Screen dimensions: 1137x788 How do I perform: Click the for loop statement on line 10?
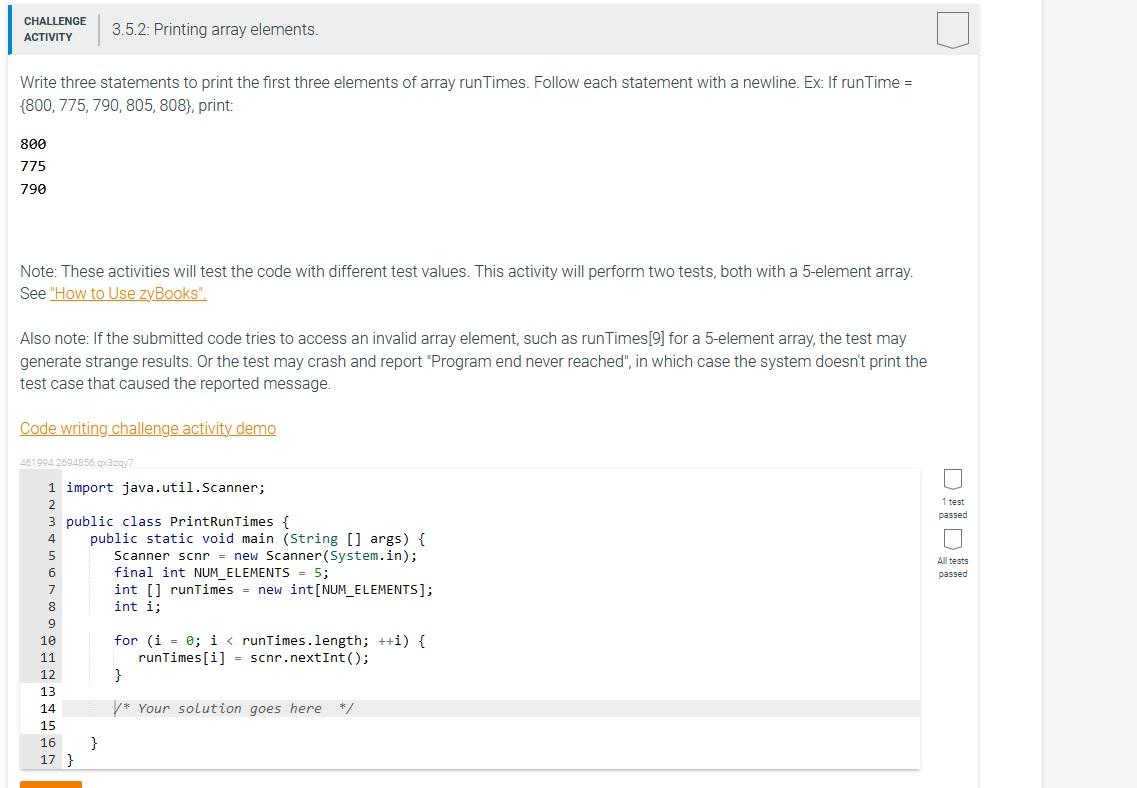point(270,640)
